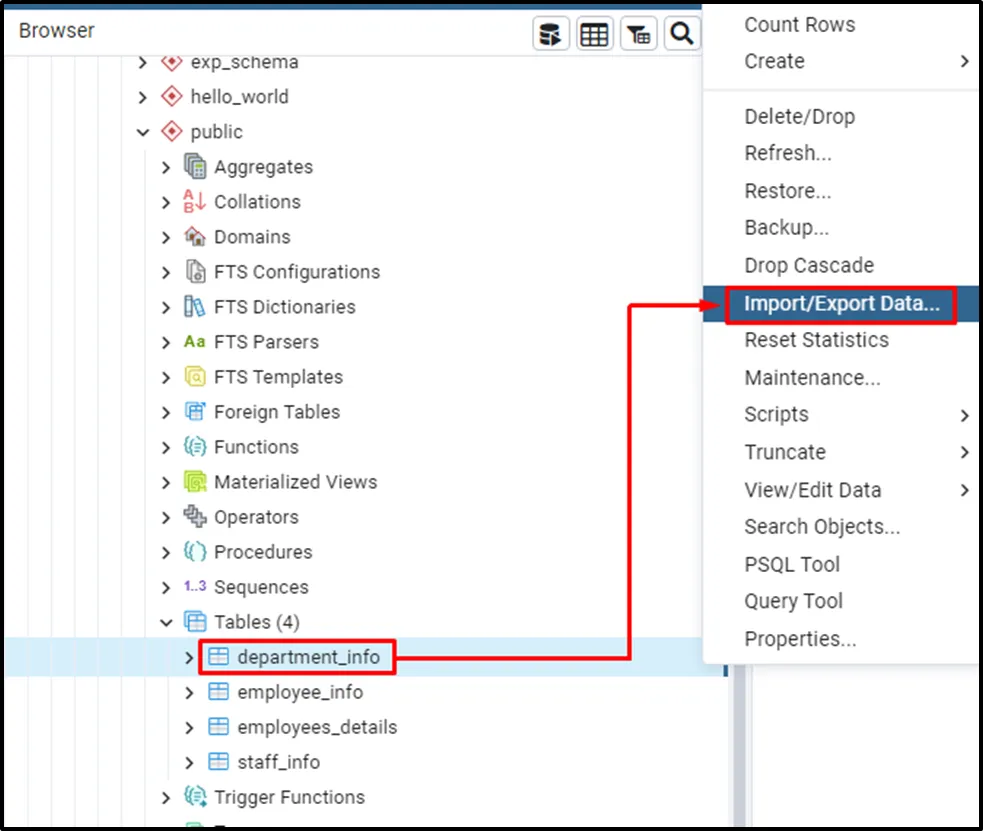Click the Filtered Rows toolbar icon
The width and height of the screenshot is (983, 831).
[x=639, y=34]
